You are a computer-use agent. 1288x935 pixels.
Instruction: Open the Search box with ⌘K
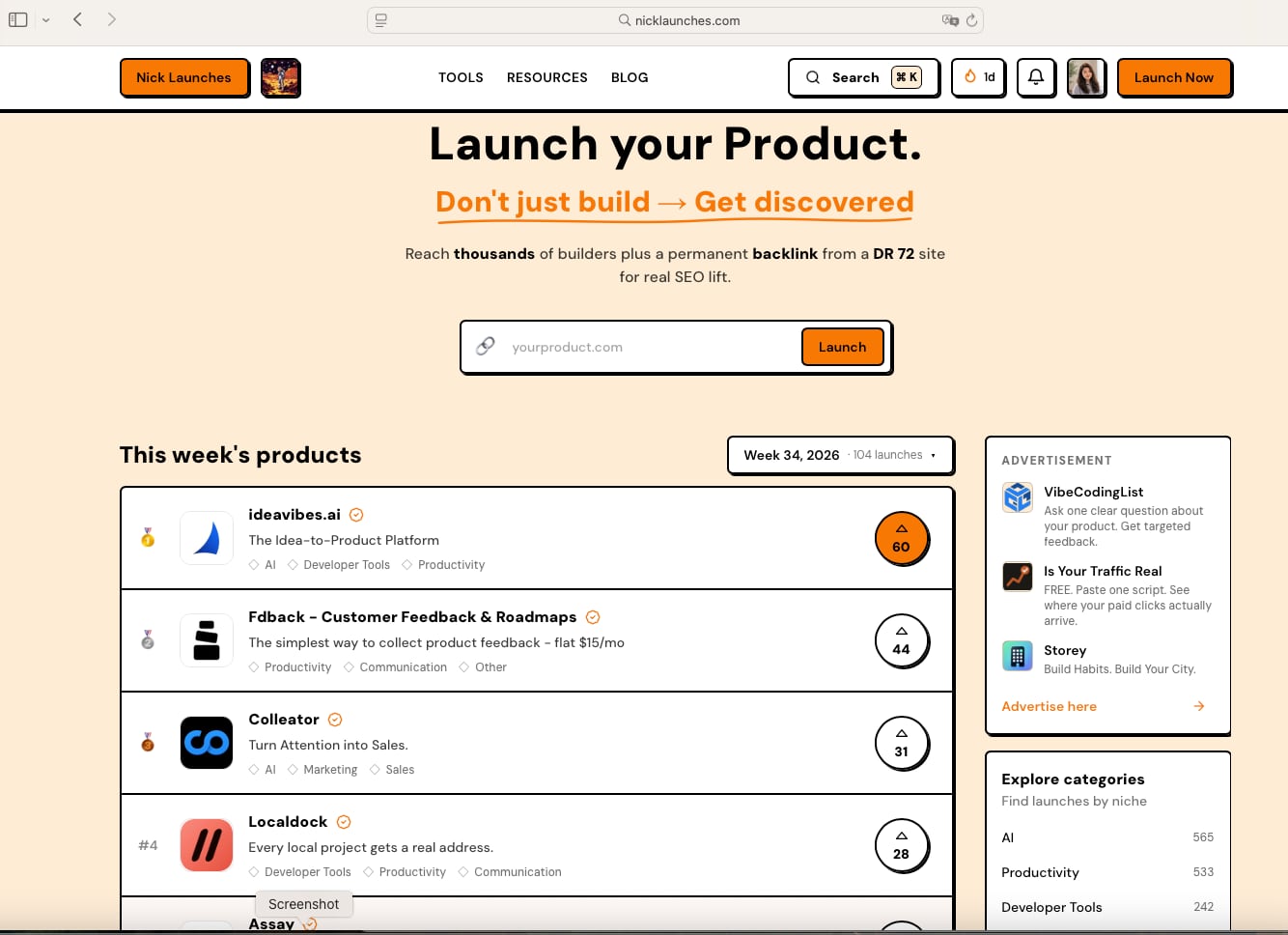pos(863,77)
